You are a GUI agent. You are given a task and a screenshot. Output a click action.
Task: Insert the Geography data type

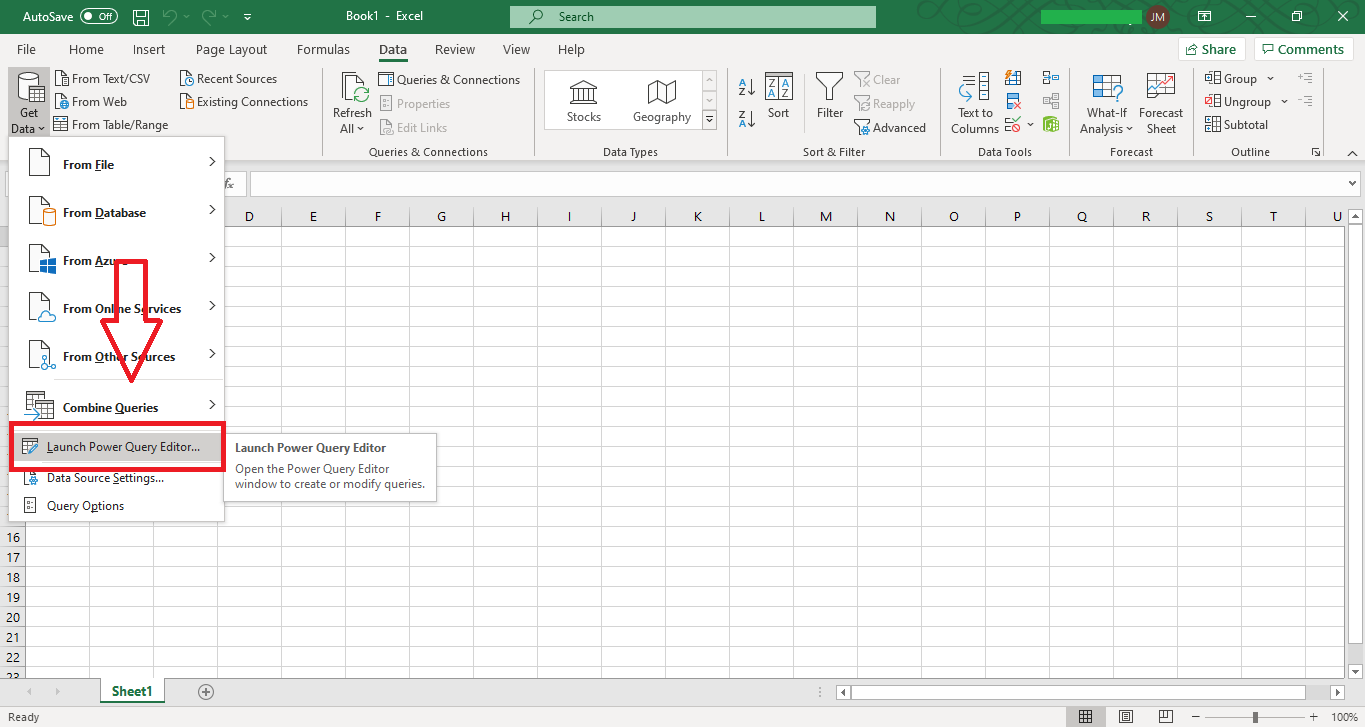(x=662, y=101)
